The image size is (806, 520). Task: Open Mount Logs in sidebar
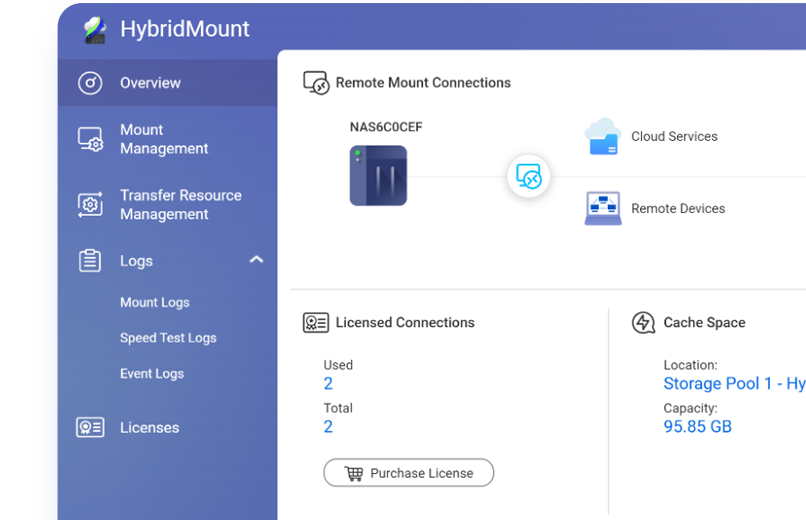tap(155, 302)
